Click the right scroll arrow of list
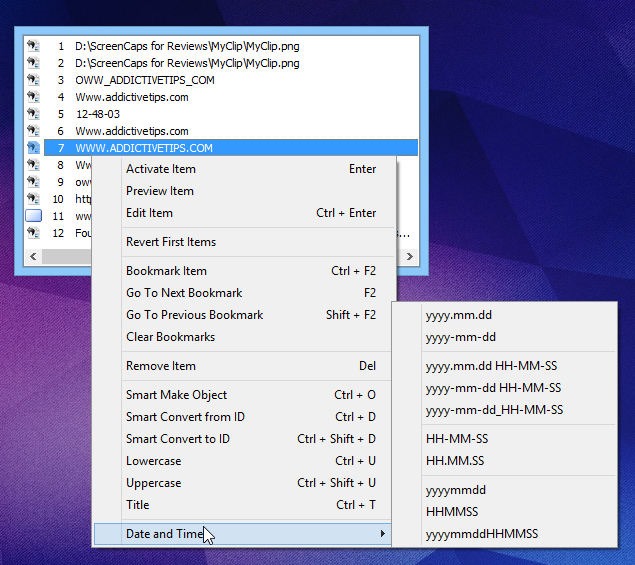The height and width of the screenshot is (565, 635). tap(410, 256)
